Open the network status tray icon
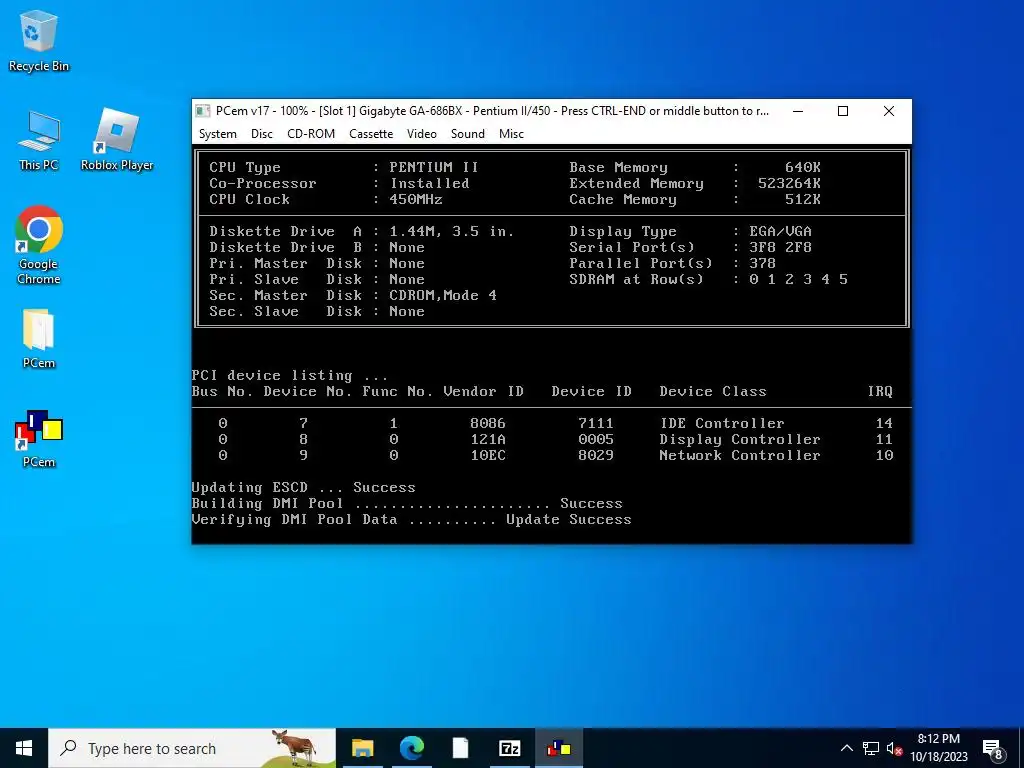 click(x=871, y=748)
